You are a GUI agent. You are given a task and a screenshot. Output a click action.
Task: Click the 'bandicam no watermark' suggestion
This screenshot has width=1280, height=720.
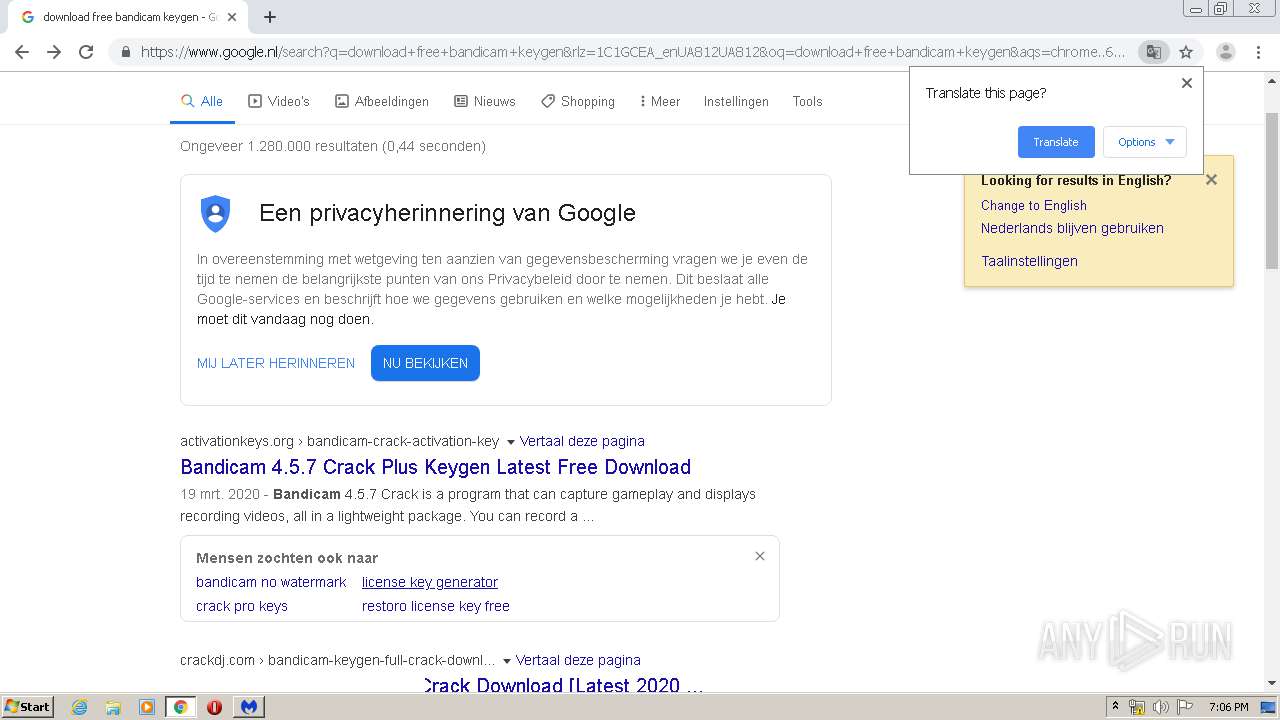(x=271, y=582)
